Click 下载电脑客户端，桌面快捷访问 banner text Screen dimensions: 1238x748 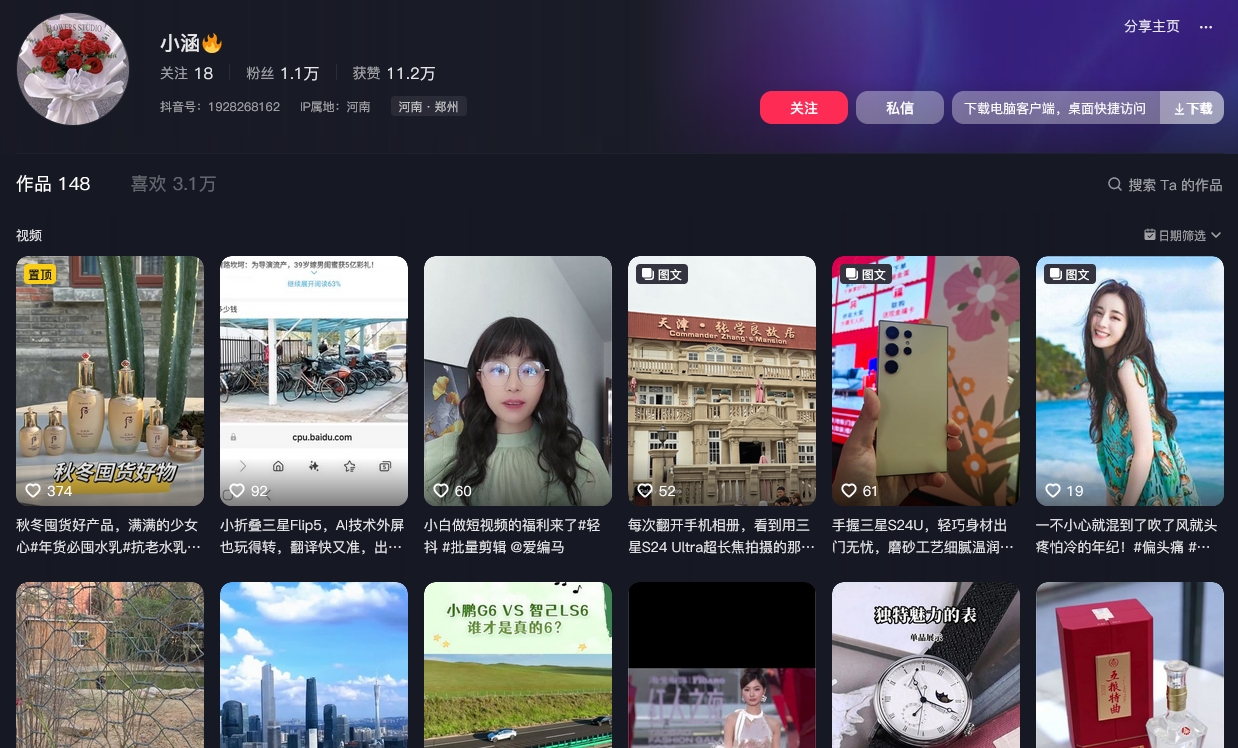click(x=1055, y=108)
